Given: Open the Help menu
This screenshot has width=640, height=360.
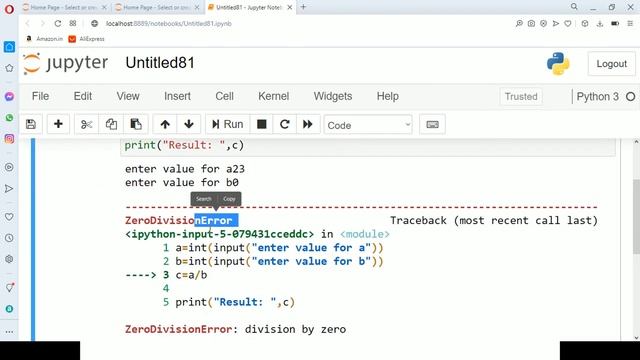Looking at the screenshot, I should [x=387, y=96].
